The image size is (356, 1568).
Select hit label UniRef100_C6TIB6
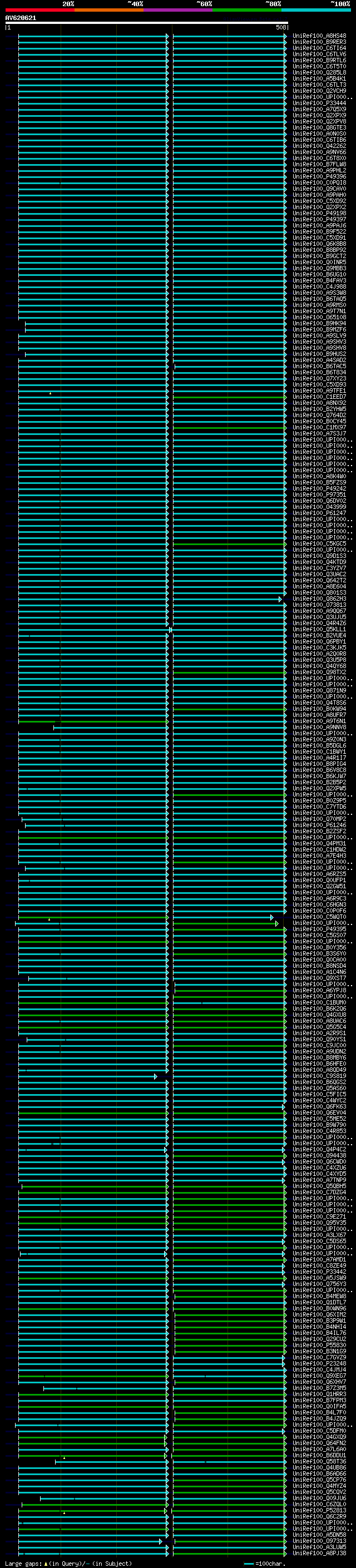[319, 140]
